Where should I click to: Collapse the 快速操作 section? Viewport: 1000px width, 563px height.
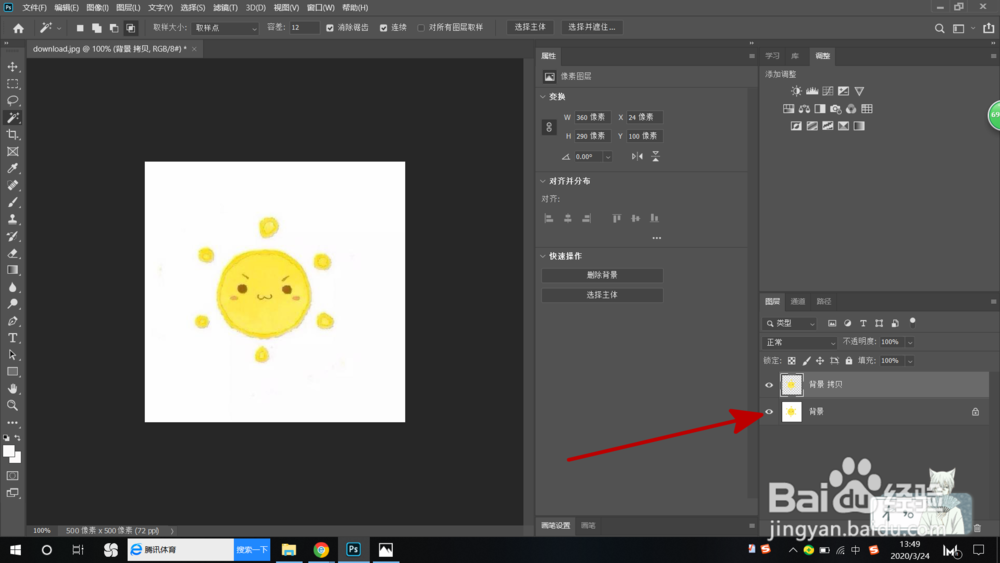coord(543,256)
